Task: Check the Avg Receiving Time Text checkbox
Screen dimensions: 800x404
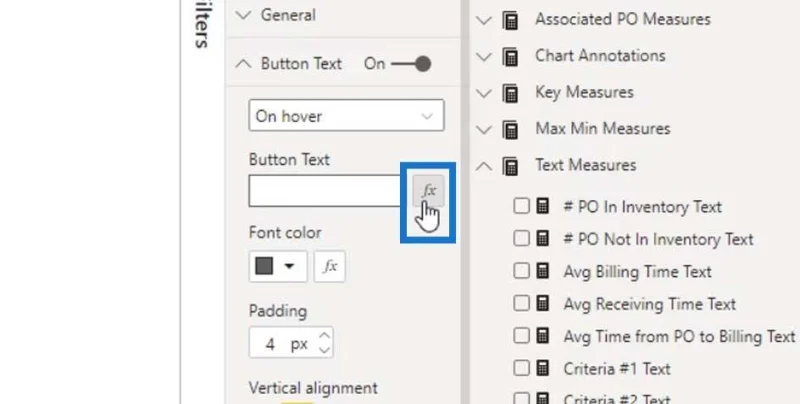Action: pos(521,303)
